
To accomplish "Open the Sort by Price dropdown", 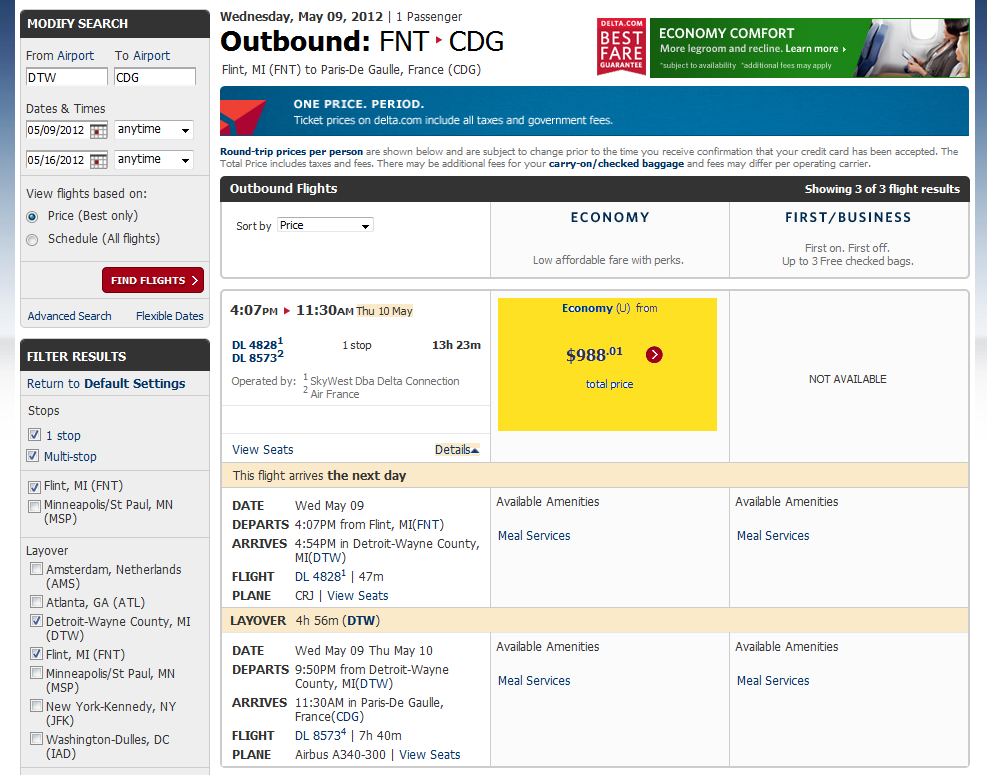I will (x=325, y=226).
